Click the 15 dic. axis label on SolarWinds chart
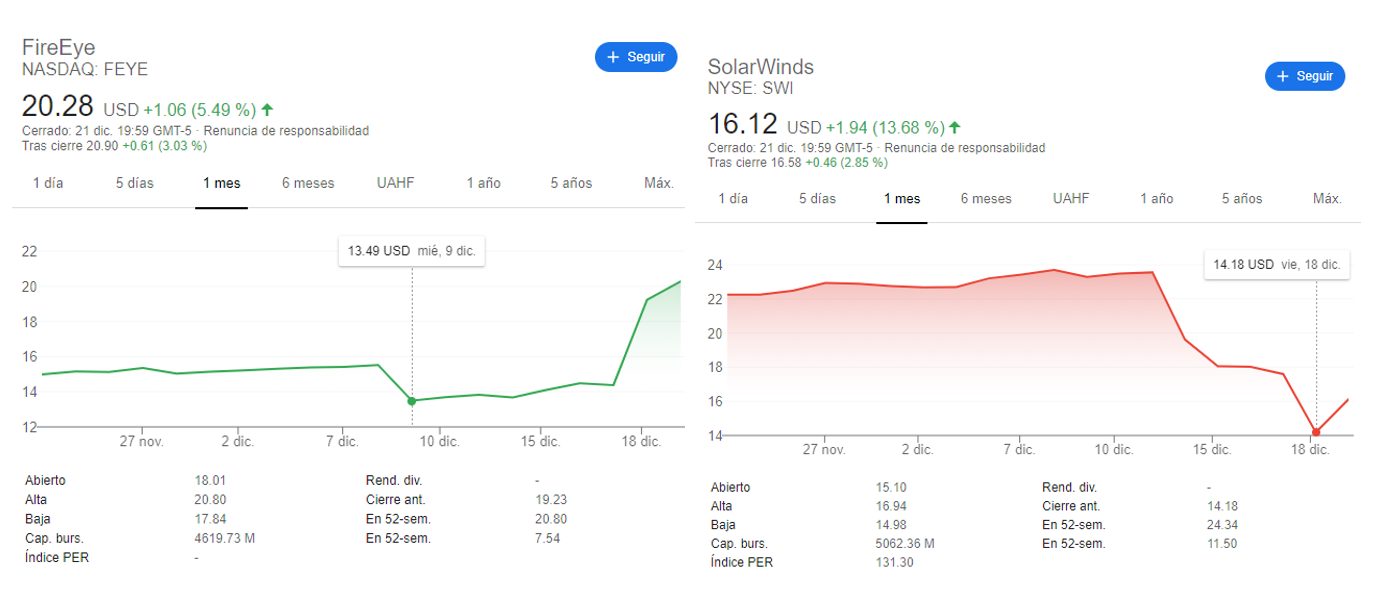Viewport: 1380px width, 591px height. click(1212, 450)
